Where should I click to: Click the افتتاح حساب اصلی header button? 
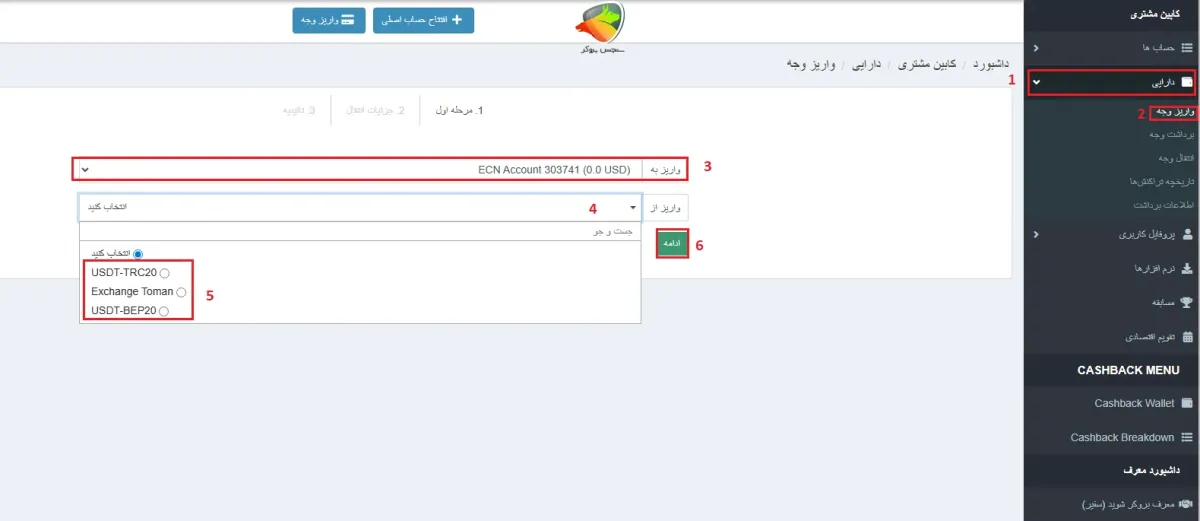[x=424, y=20]
